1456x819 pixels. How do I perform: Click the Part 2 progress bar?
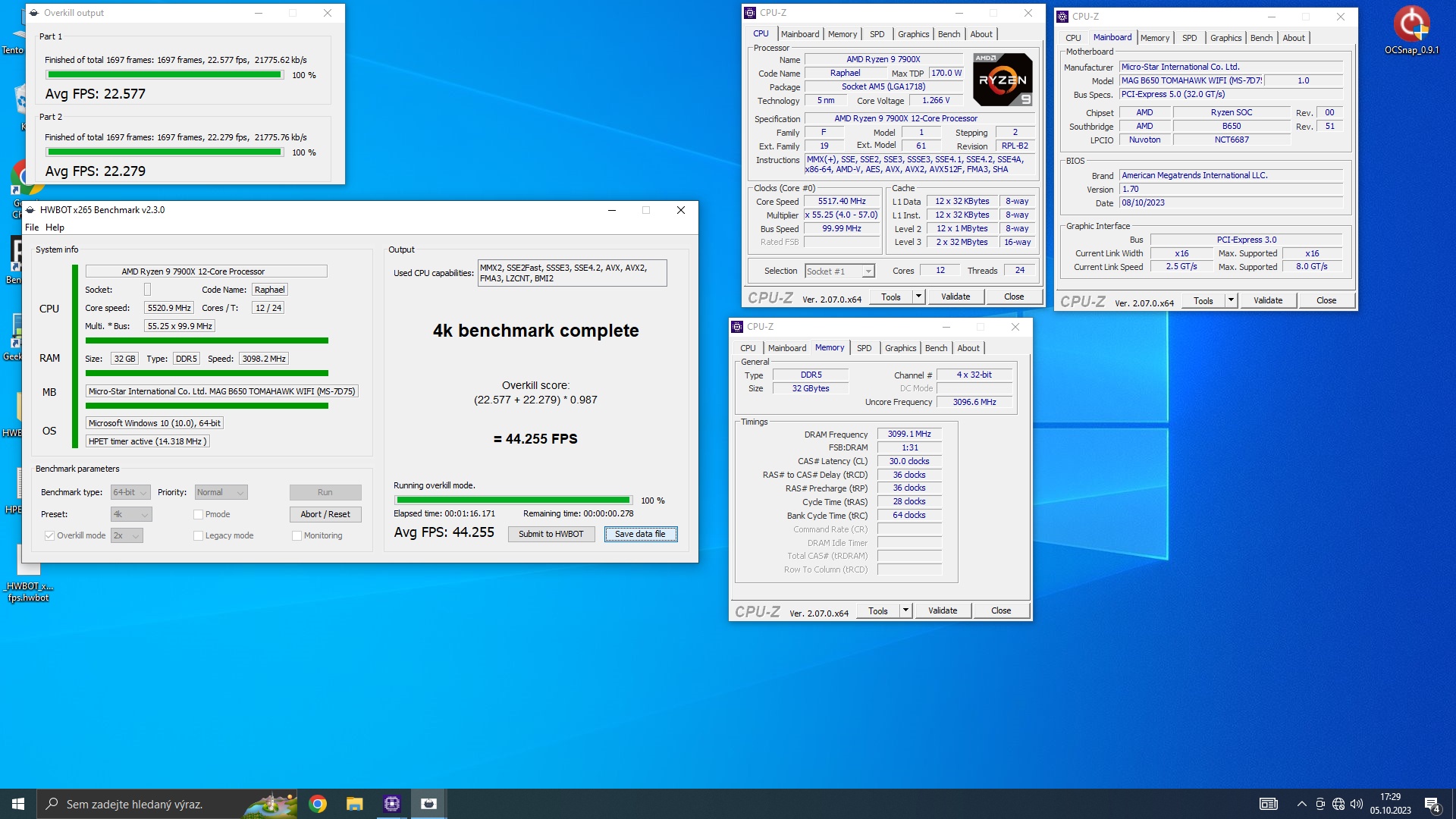coord(165,152)
